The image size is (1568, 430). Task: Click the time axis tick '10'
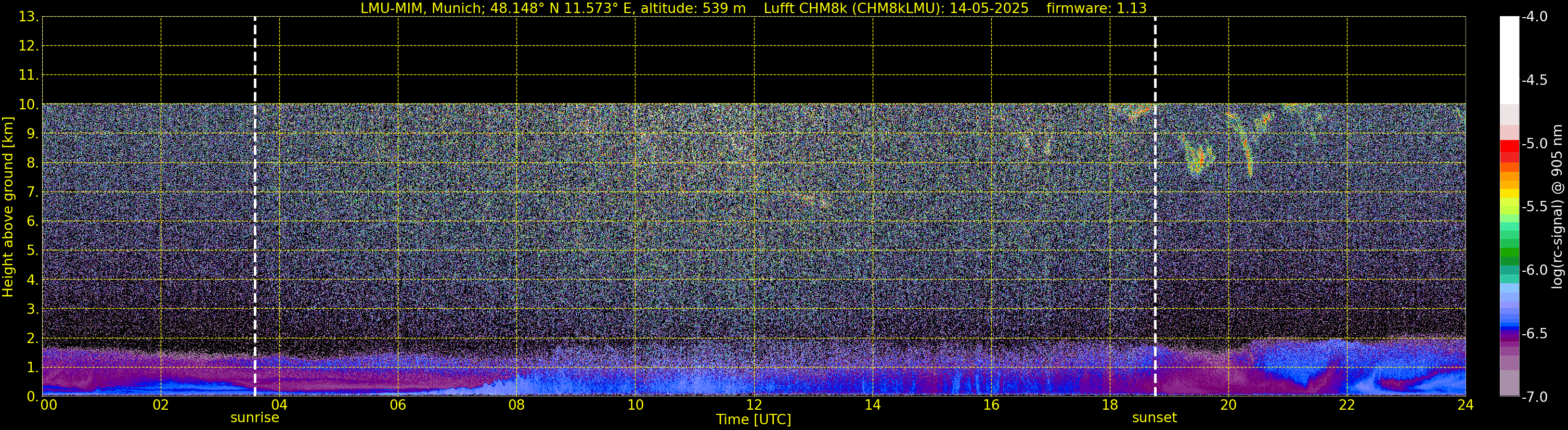coord(636,405)
